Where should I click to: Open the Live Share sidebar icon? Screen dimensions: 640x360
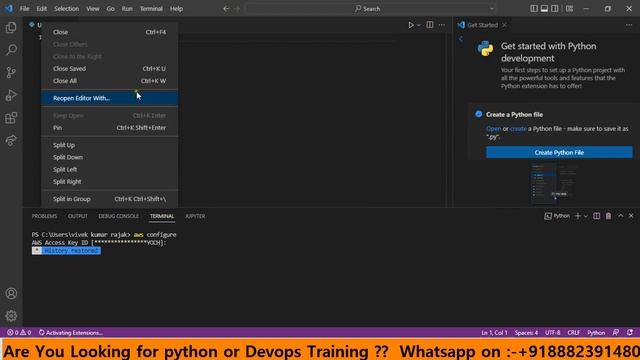(x=11, y=140)
